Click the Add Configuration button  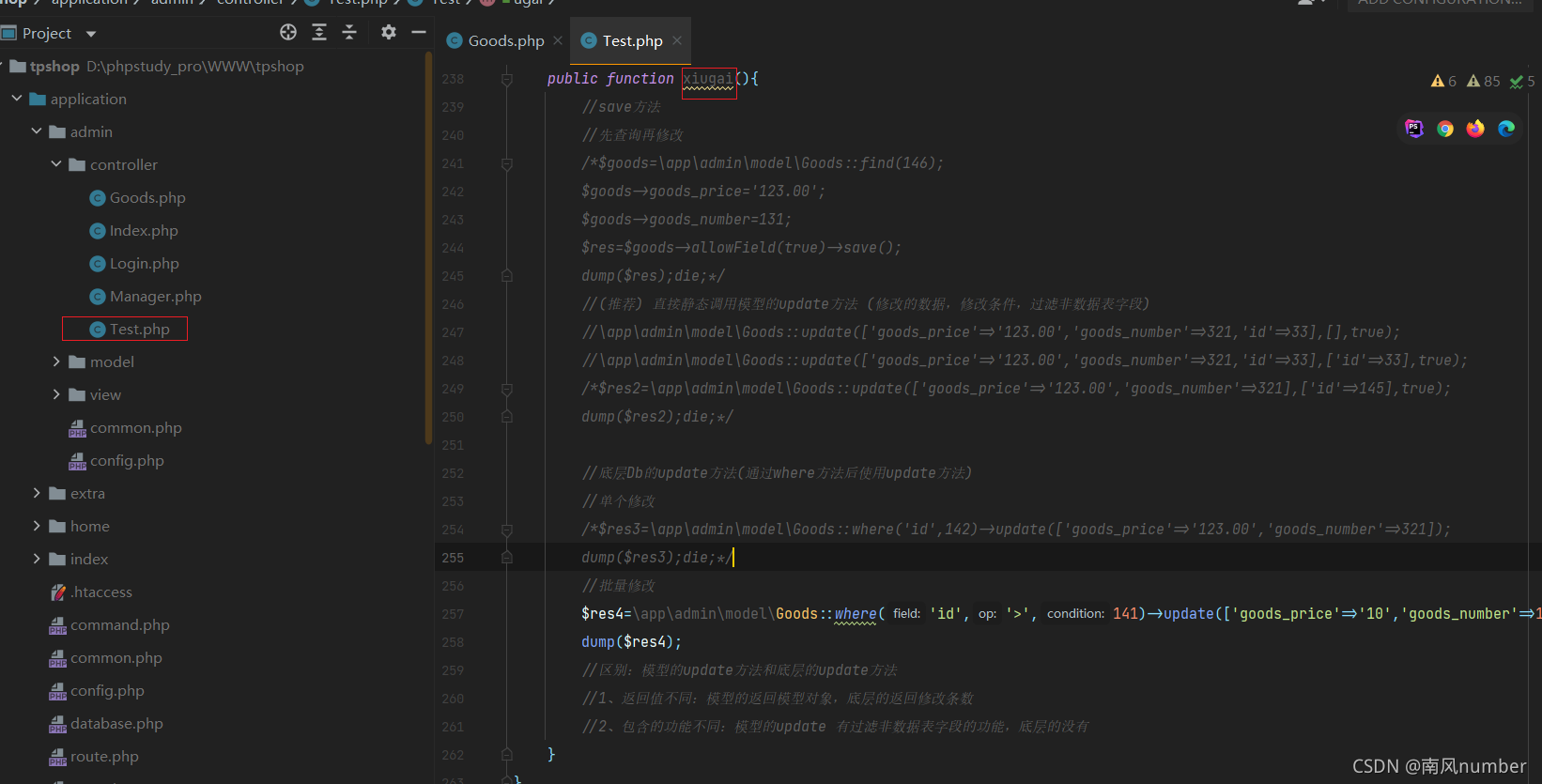[x=1440, y=3]
